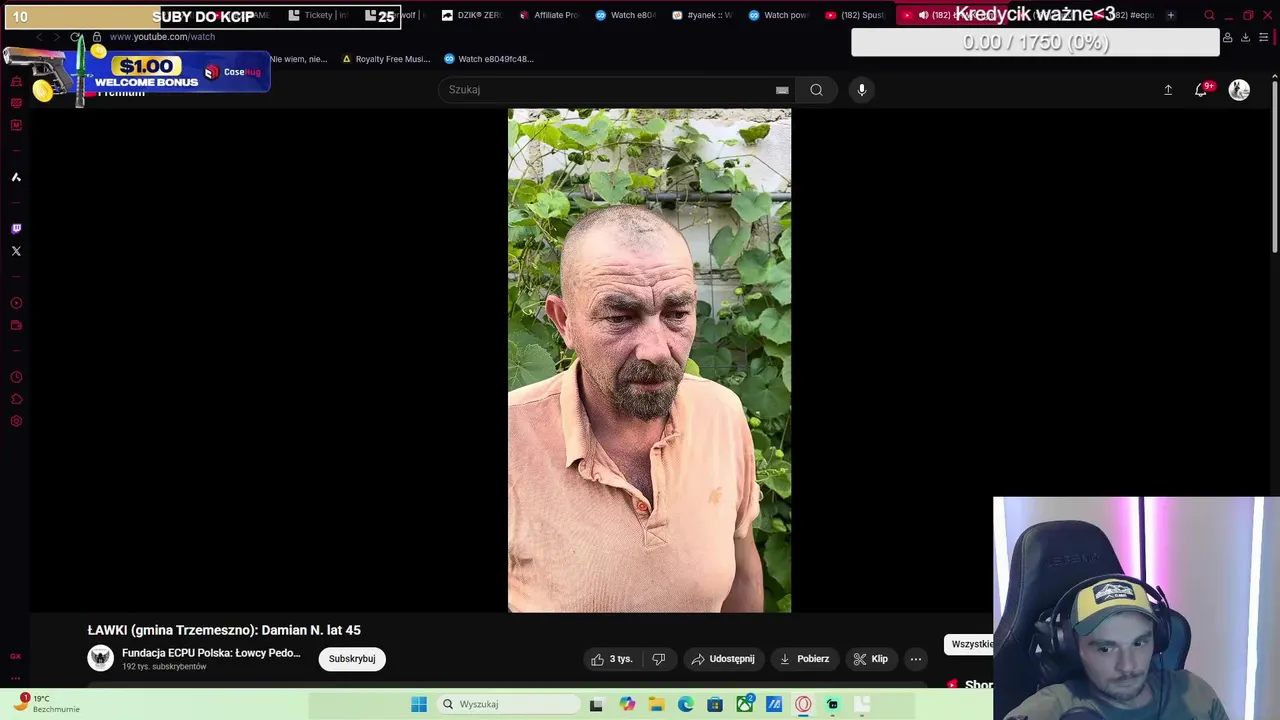Open the Fundacja ECPU Polska channel avatar

tap(101, 658)
